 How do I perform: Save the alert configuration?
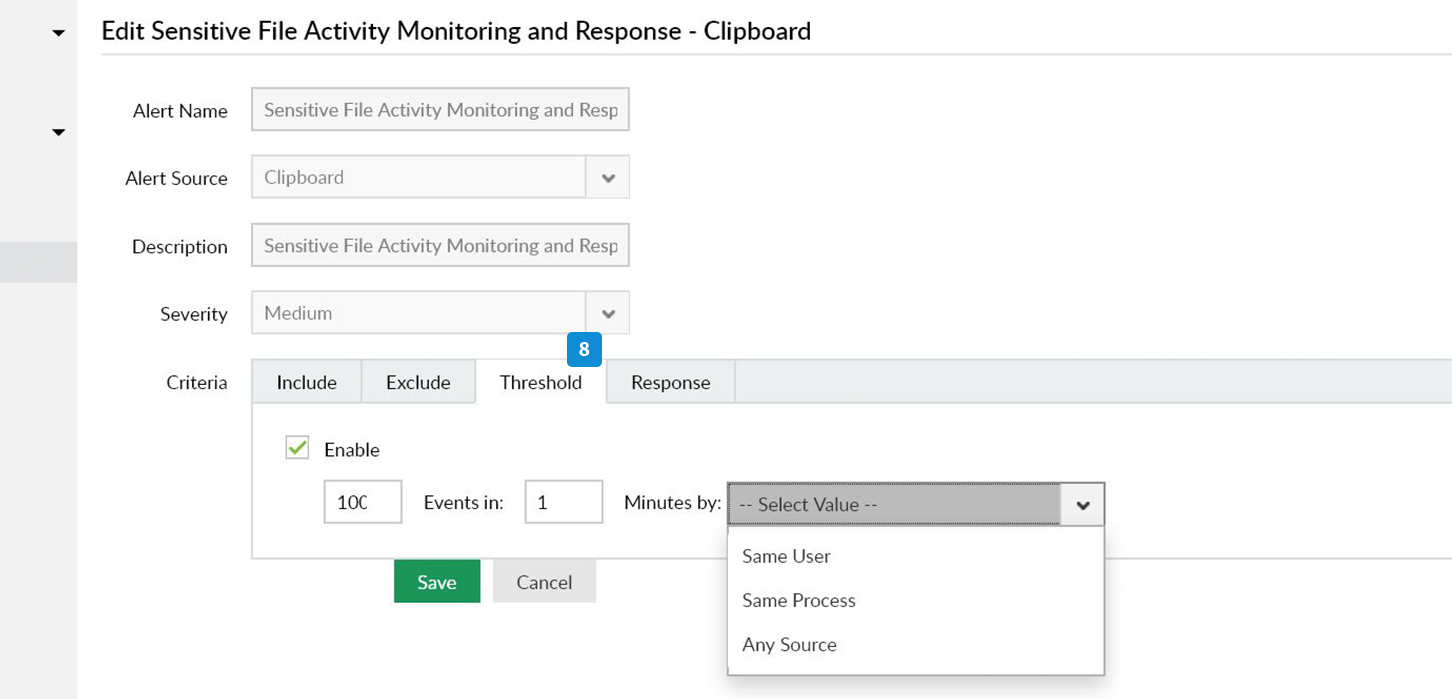point(437,582)
